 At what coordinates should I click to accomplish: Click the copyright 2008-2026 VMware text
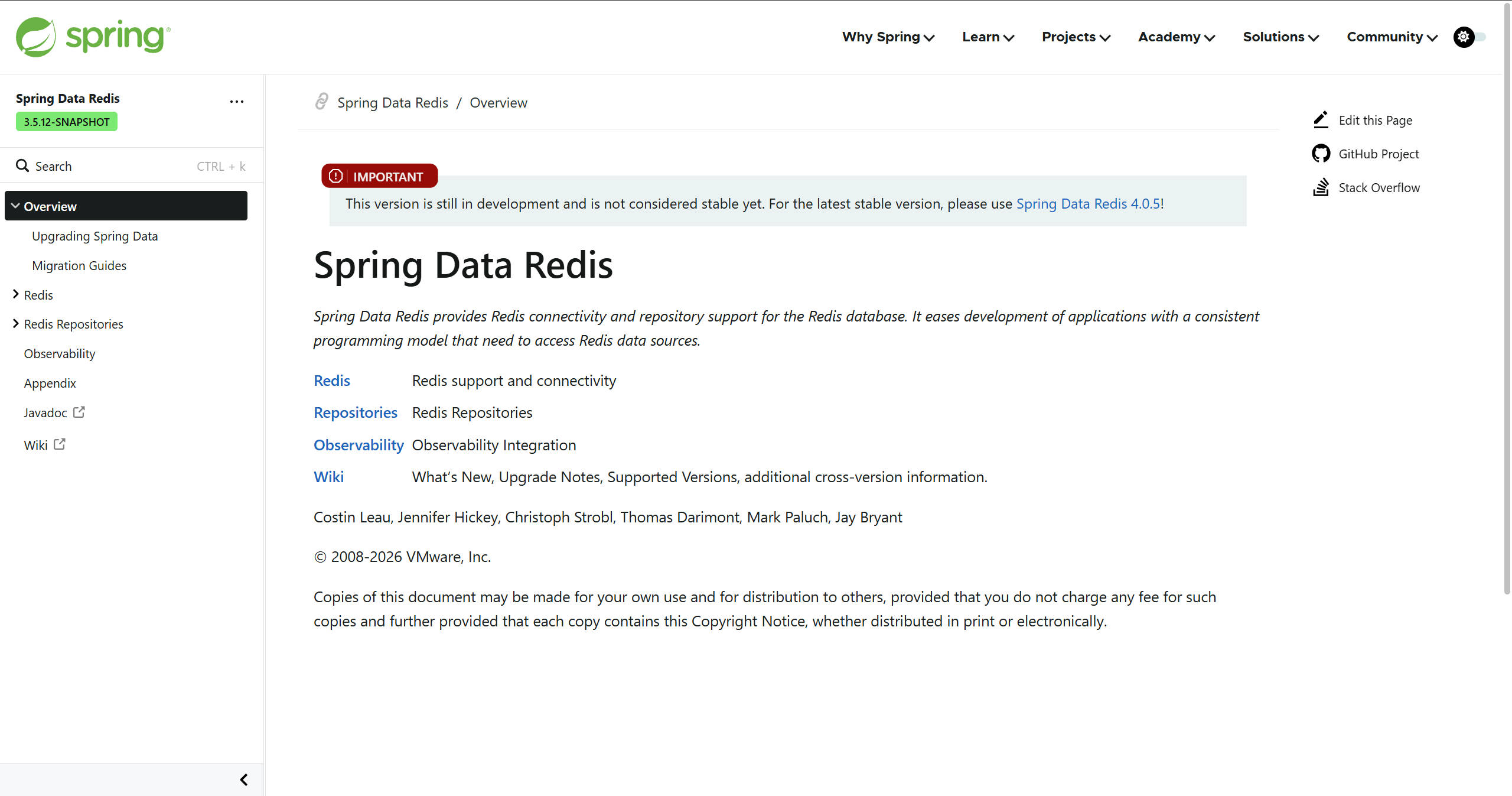402,557
